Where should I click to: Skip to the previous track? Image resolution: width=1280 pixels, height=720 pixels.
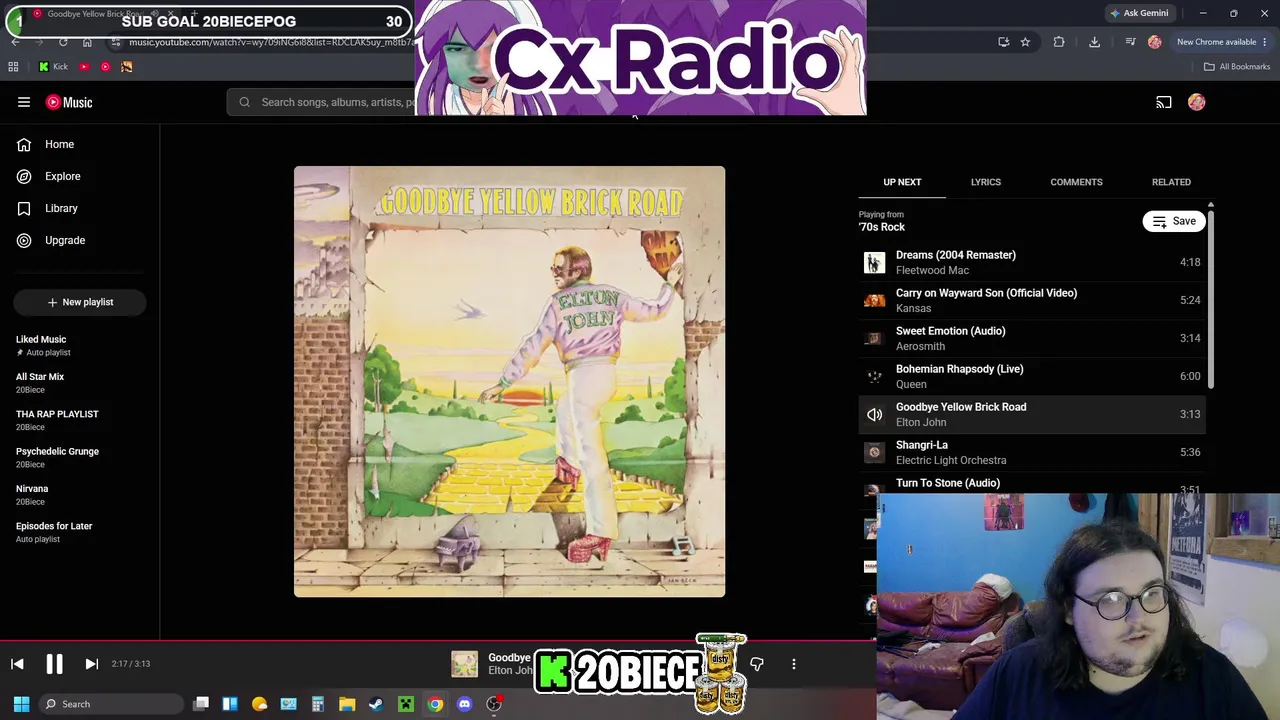pos(17,664)
